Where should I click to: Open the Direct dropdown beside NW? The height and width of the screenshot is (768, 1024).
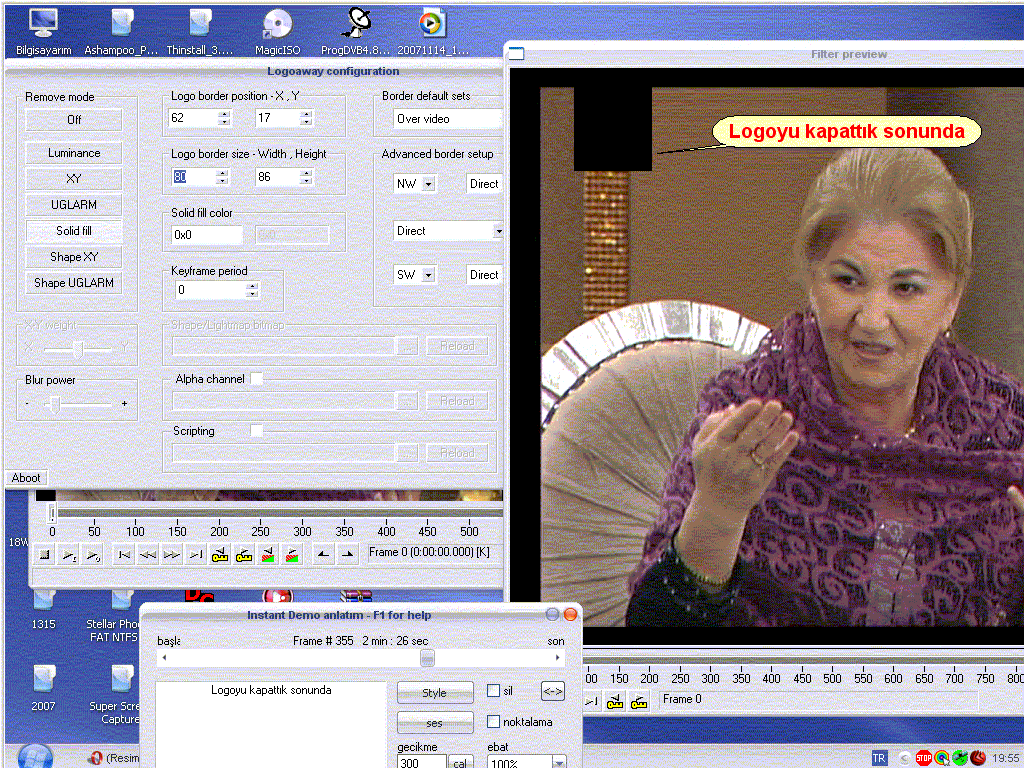[485, 184]
